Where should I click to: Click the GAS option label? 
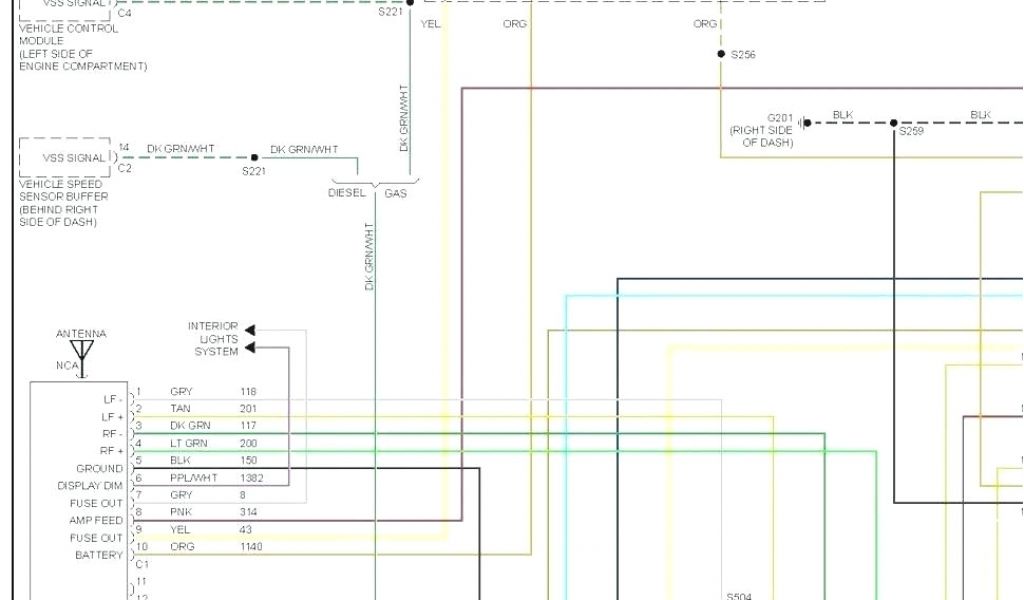coord(396,193)
